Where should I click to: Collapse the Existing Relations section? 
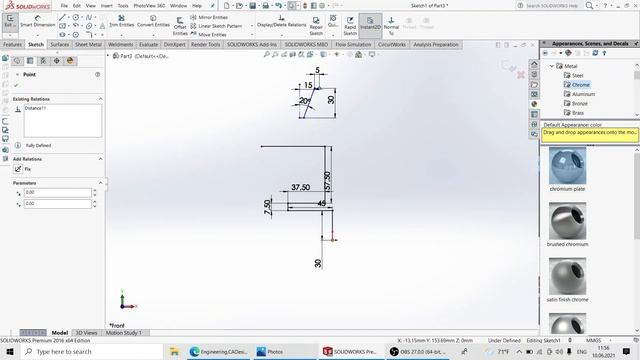(x=100, y=99)
